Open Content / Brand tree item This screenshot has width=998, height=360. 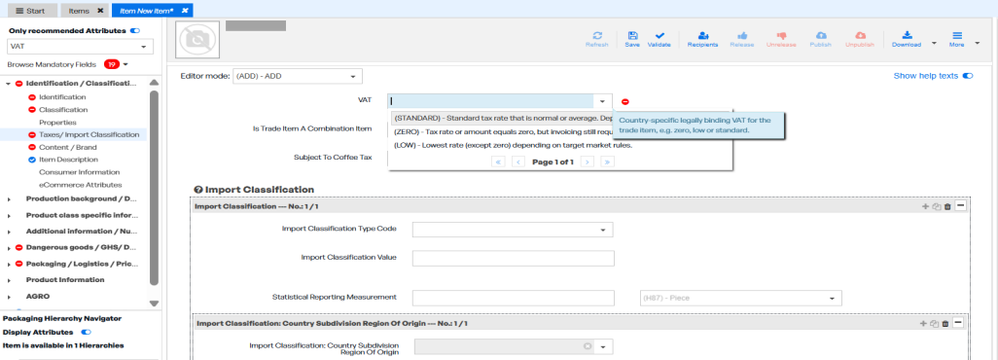[68, 147]
